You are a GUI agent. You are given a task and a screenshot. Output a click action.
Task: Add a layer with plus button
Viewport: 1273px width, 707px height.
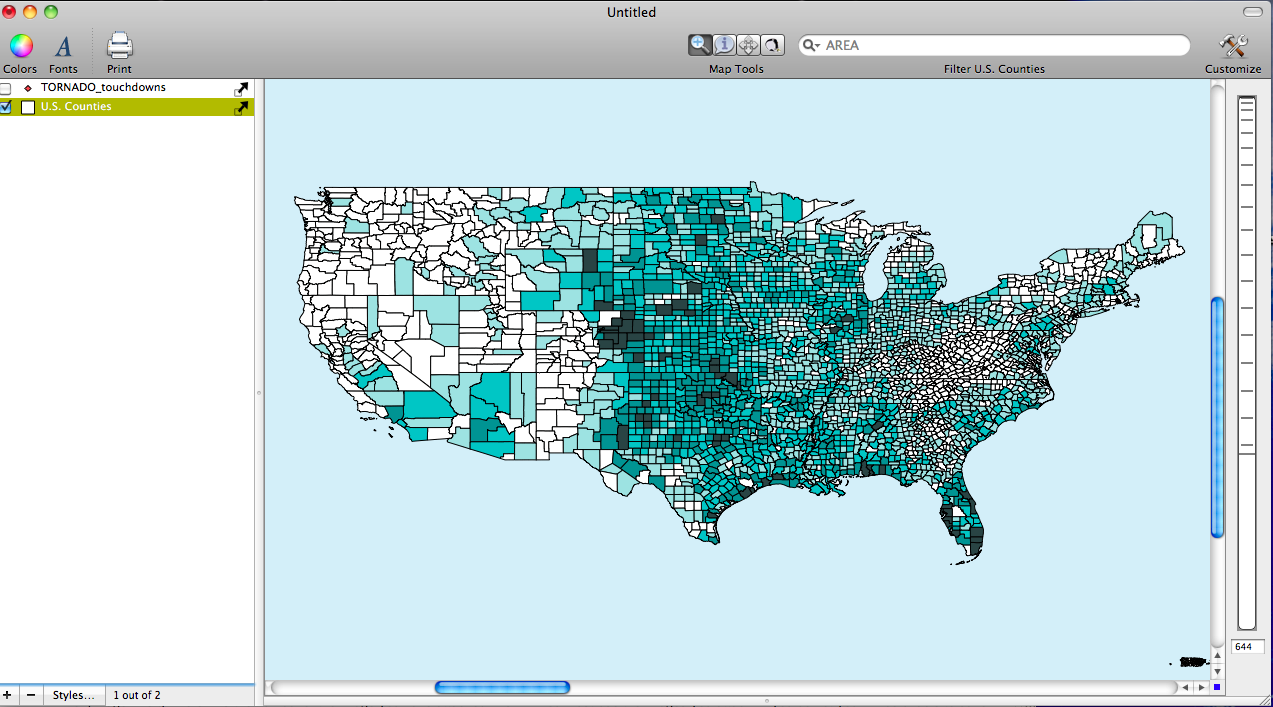(8, 695)
